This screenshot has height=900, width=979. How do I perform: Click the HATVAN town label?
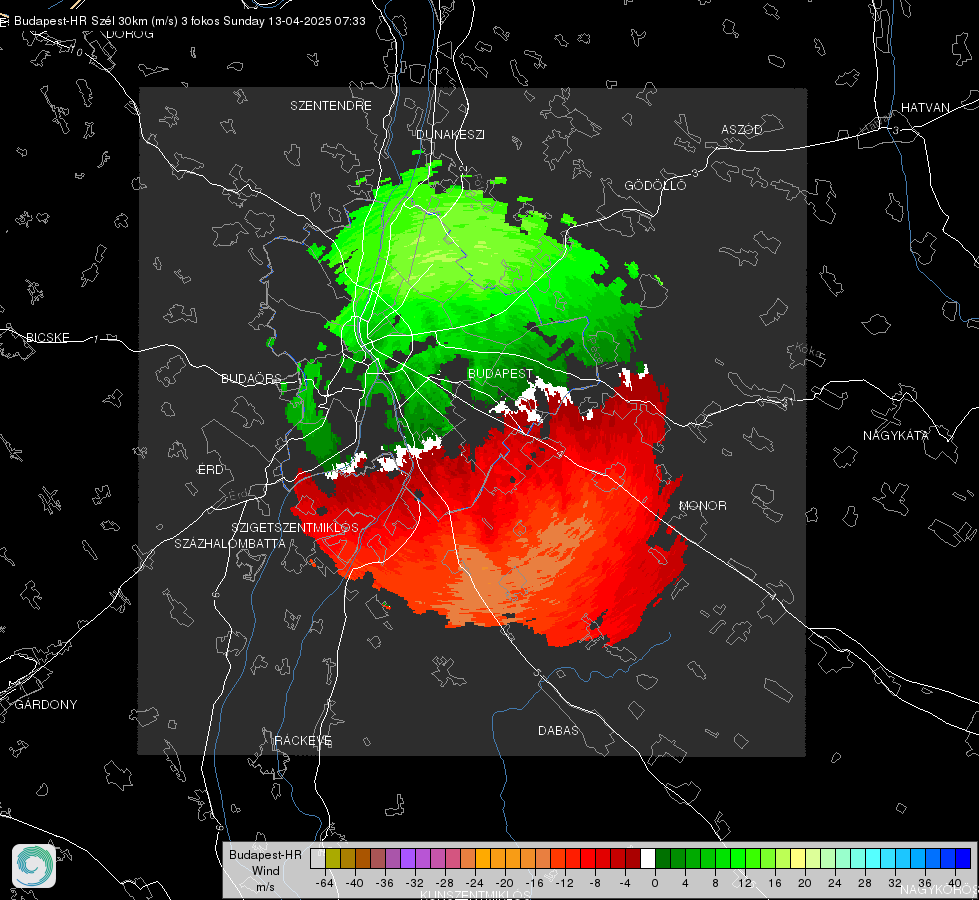(x=925, y=107)
